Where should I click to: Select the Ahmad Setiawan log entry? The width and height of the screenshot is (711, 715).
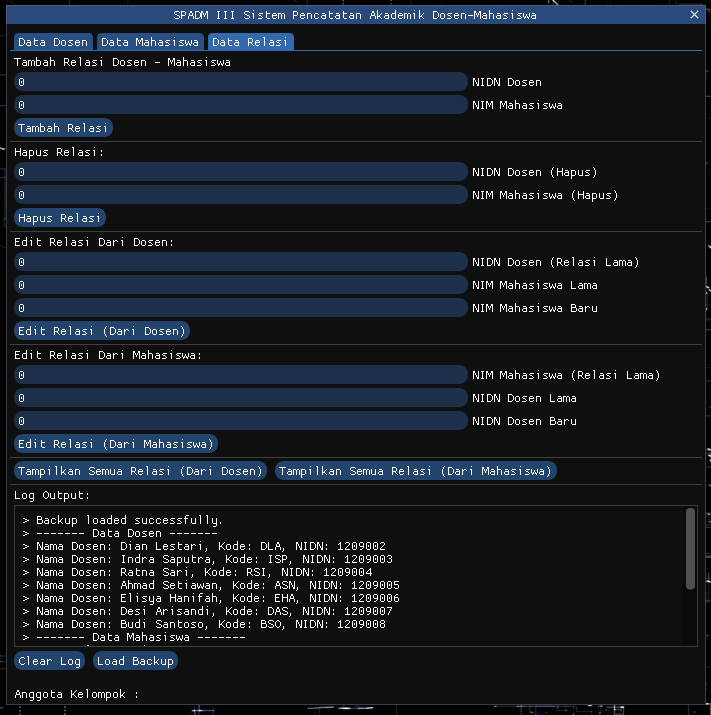click(211, 585)
